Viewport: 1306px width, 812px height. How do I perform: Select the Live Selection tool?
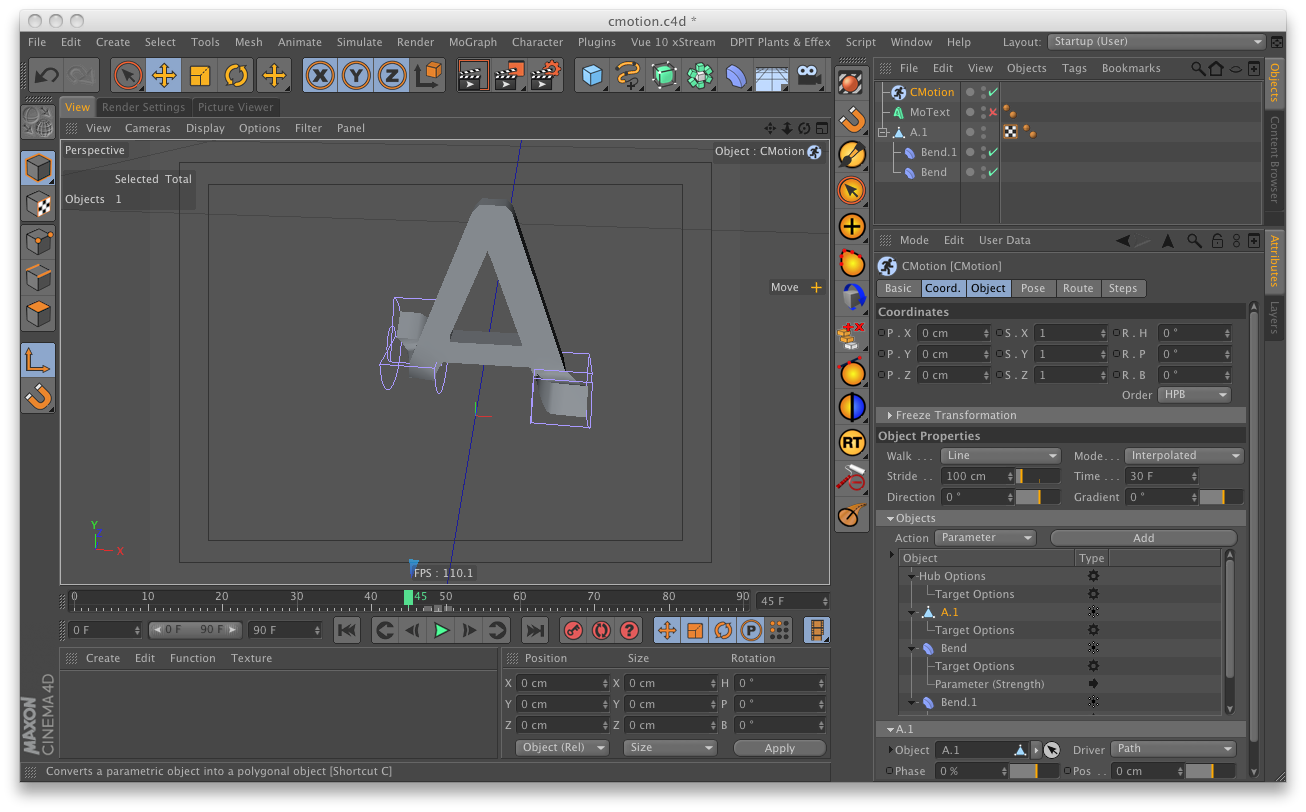tap(128, 75)
